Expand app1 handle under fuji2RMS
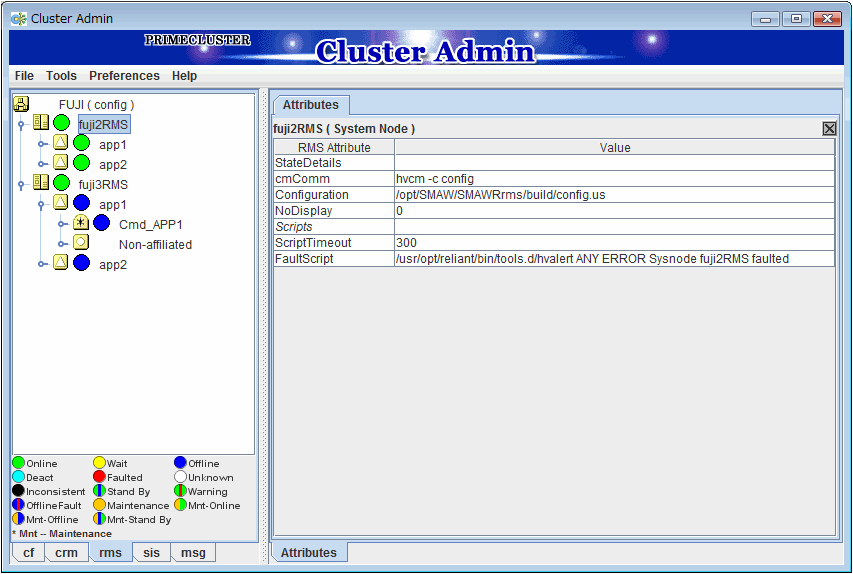The image size is (853, 574). coord(42,145)
